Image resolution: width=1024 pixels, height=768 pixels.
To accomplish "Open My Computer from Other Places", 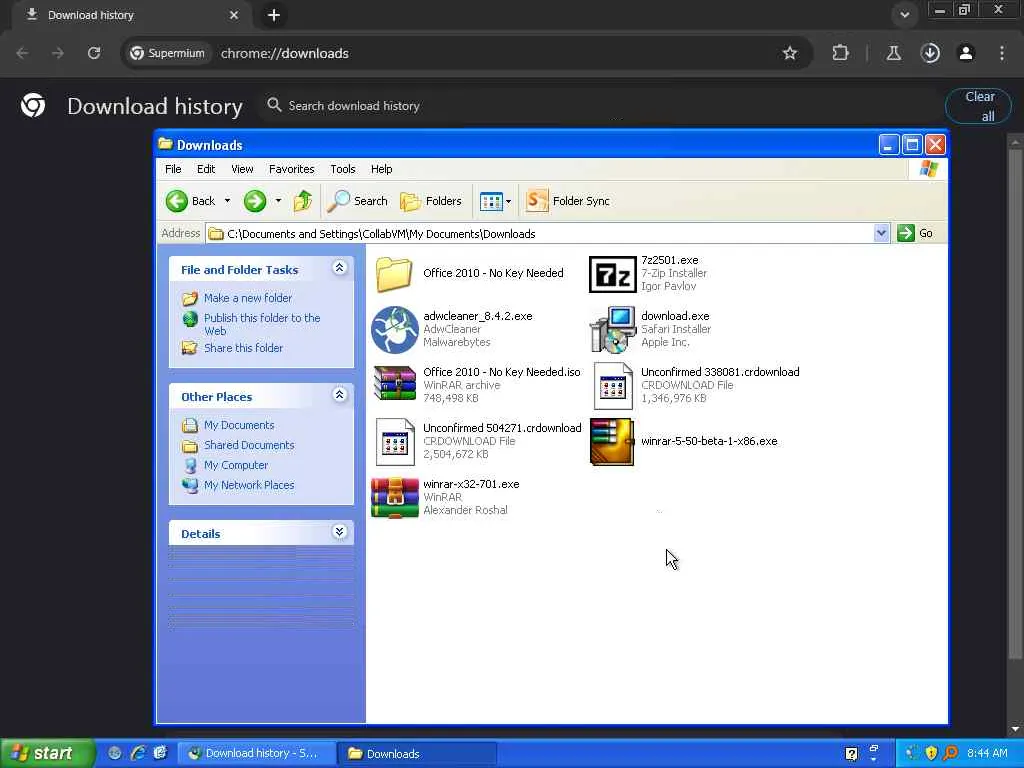I will 236,466.
